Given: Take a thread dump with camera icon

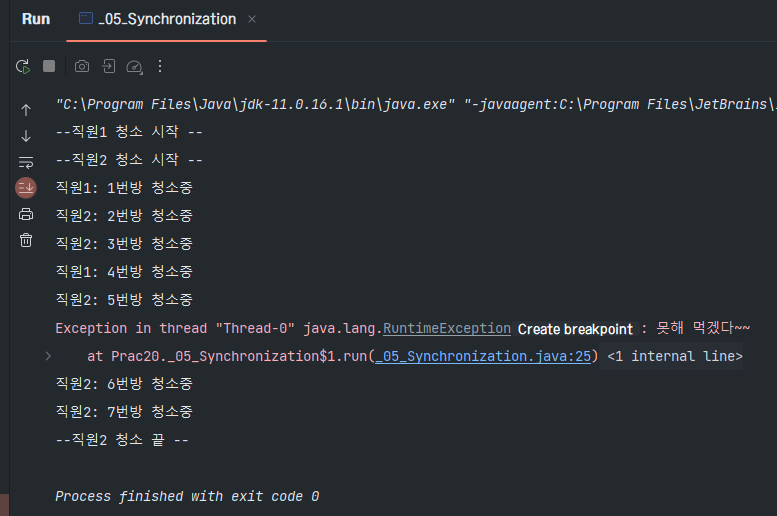Looking at the screenshot, I should (x=82, y=66).
